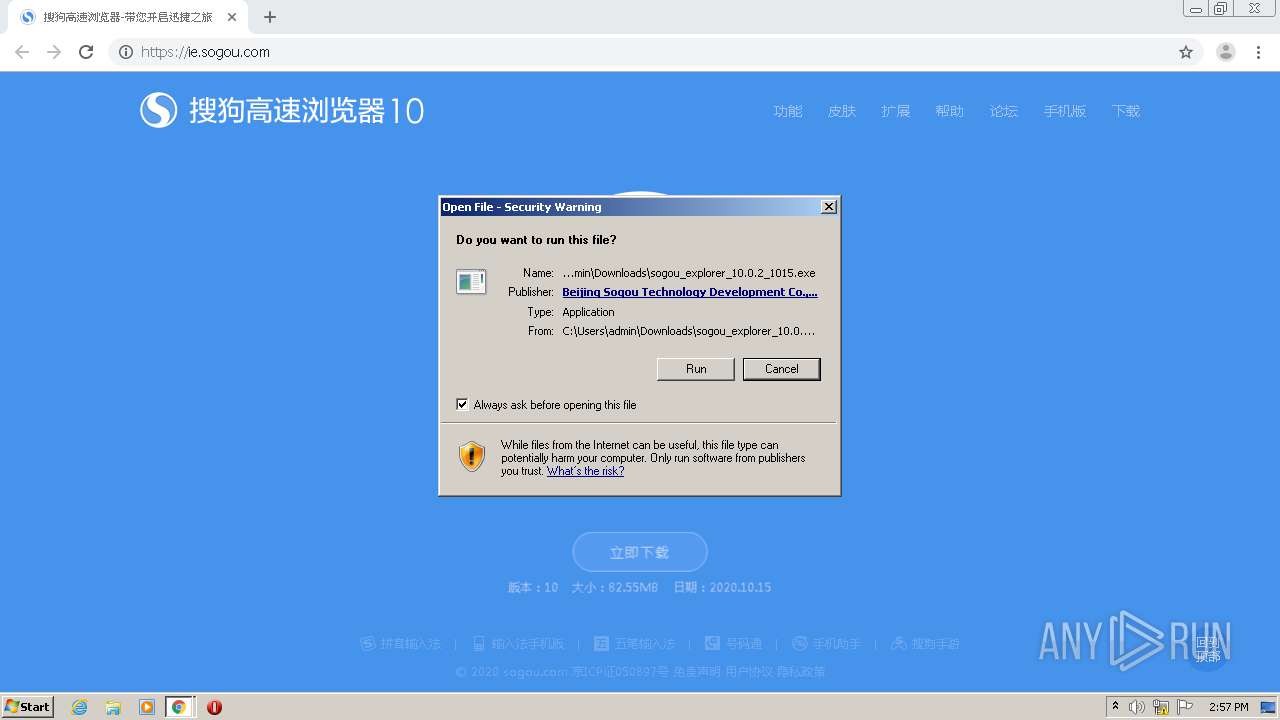Click the Sogou browser logo on page
Viewport: 1280px width, 720px height.
(282, 110)
